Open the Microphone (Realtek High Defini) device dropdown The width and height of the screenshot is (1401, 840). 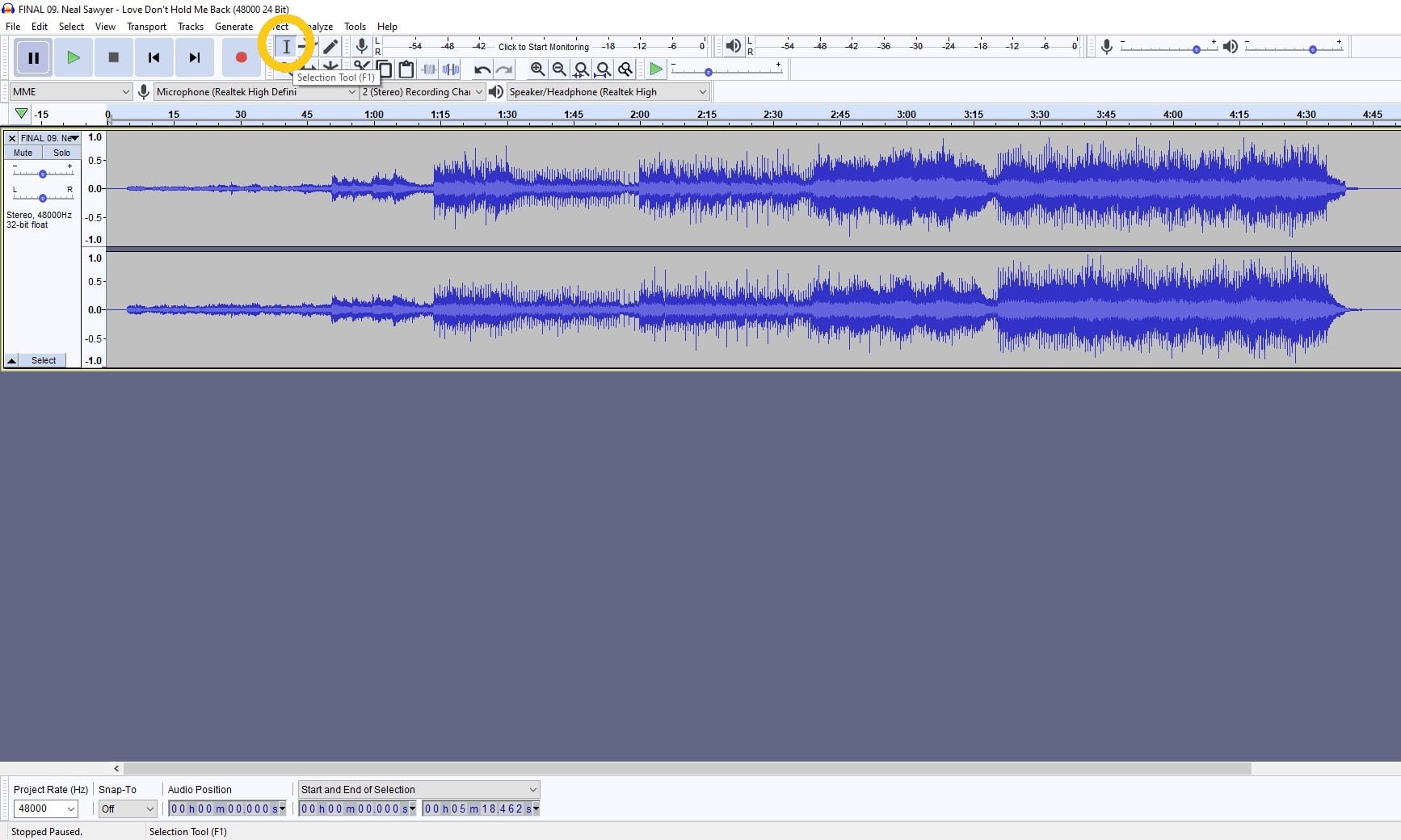point(255,91)
